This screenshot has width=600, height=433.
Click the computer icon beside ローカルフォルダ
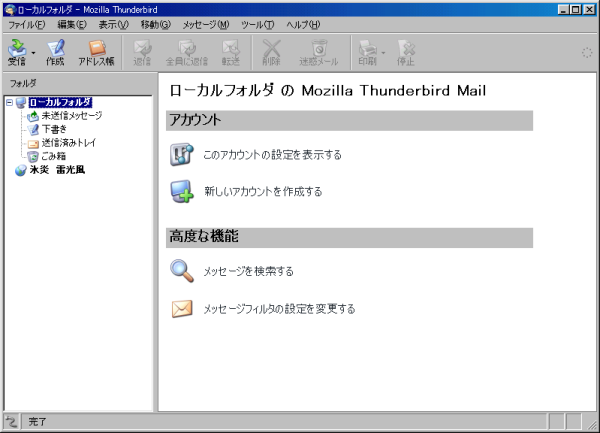point(21,103)
